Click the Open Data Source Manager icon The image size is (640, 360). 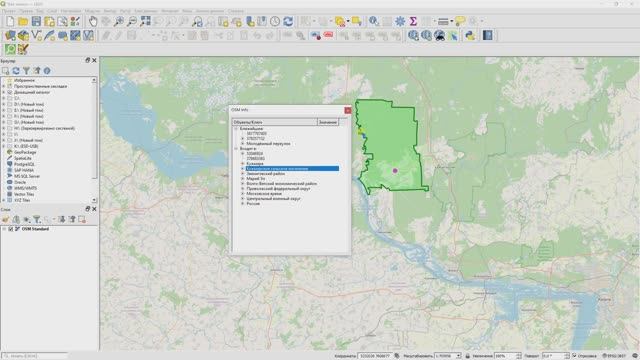click(x=10, y=36)
